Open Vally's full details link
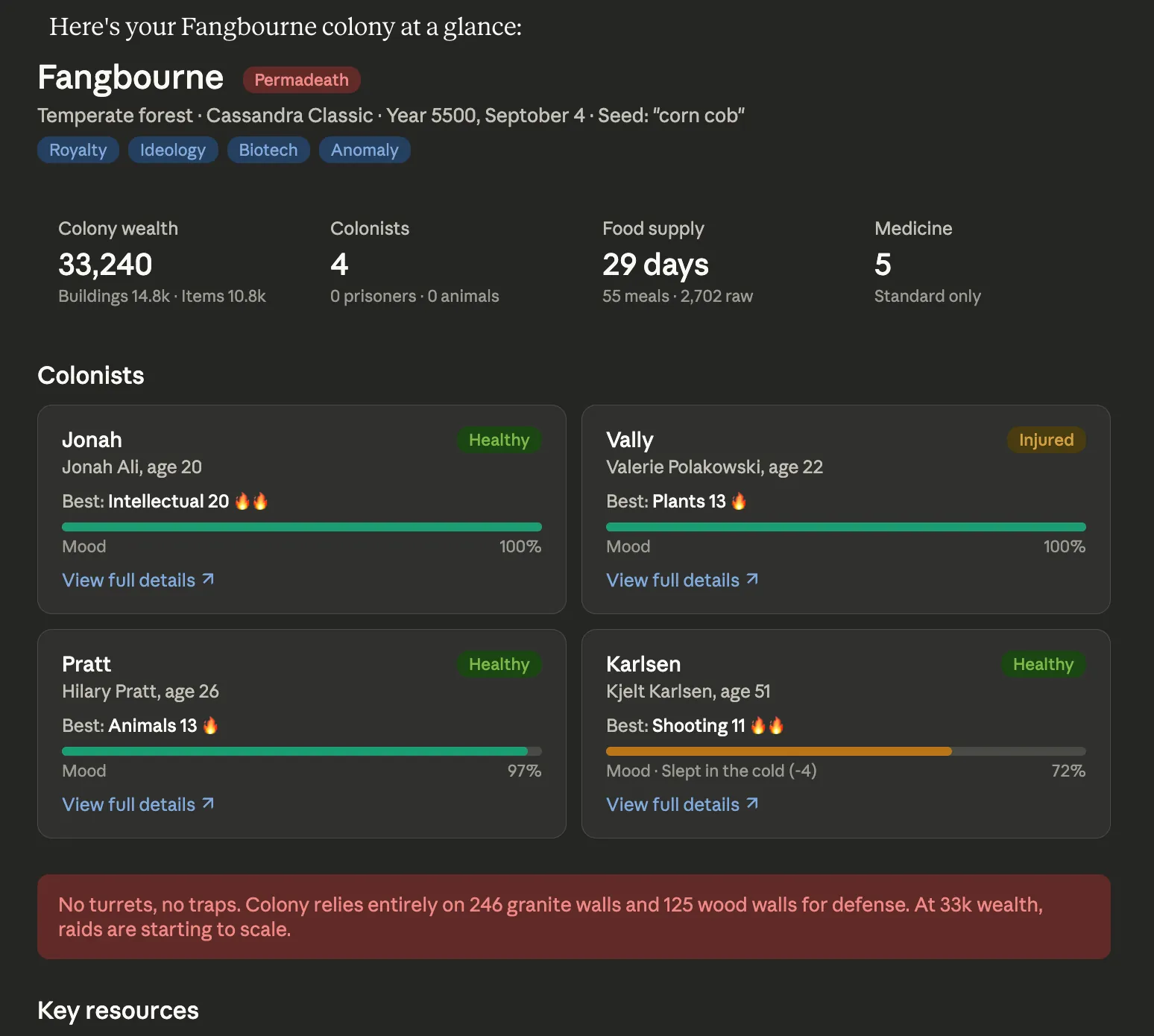 click(682, 580)
